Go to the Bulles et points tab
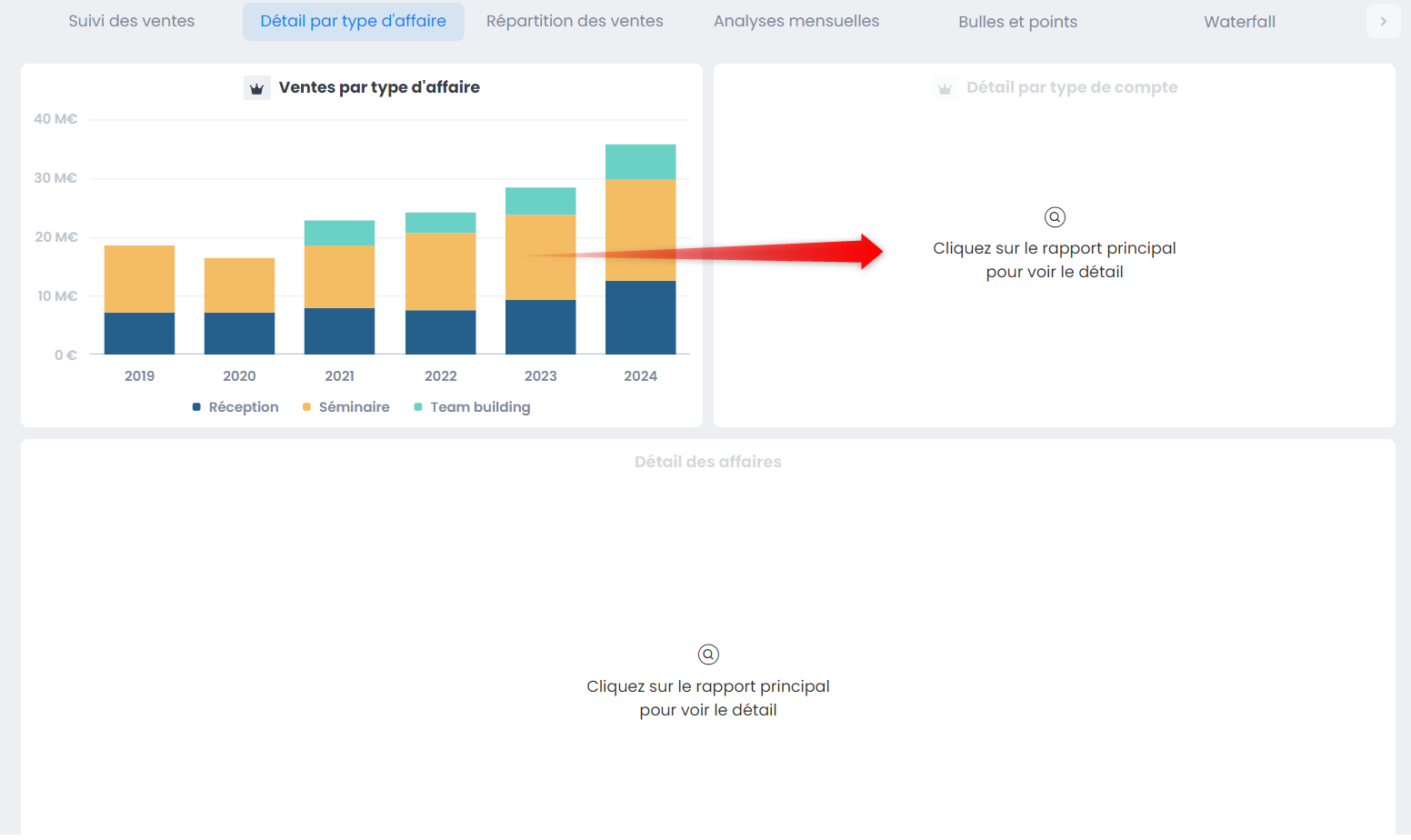1411x840 pixels. [x=1017, y=22]
